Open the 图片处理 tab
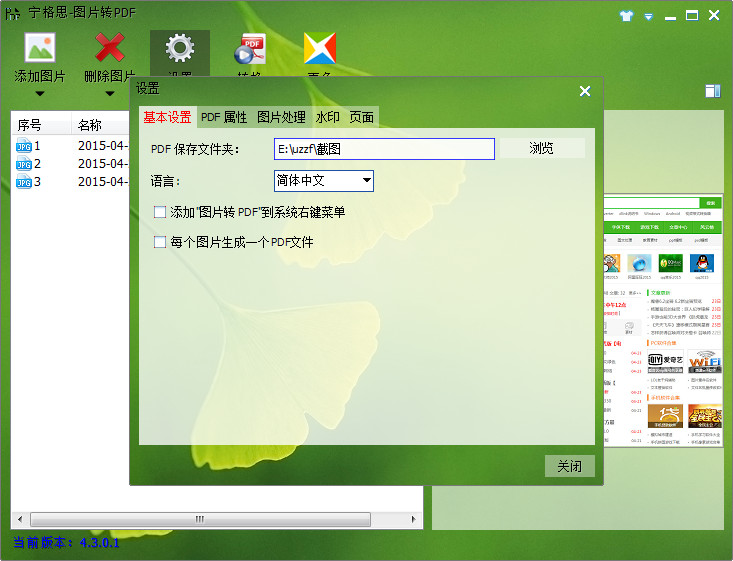733x561 pixels. [x=281, y=117]
